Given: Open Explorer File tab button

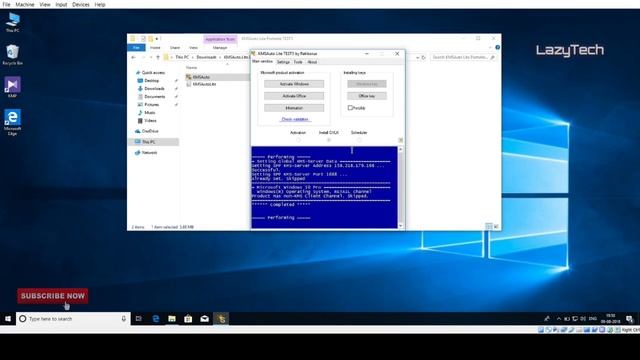Looking at the screenshot, I should point(136,48).
